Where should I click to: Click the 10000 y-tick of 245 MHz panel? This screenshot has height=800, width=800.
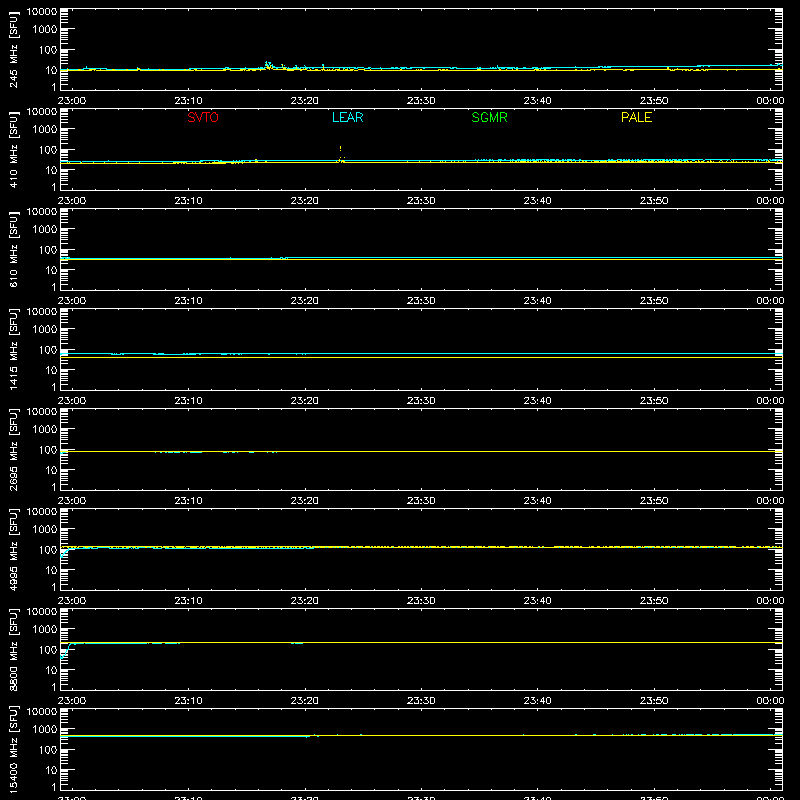42,12
